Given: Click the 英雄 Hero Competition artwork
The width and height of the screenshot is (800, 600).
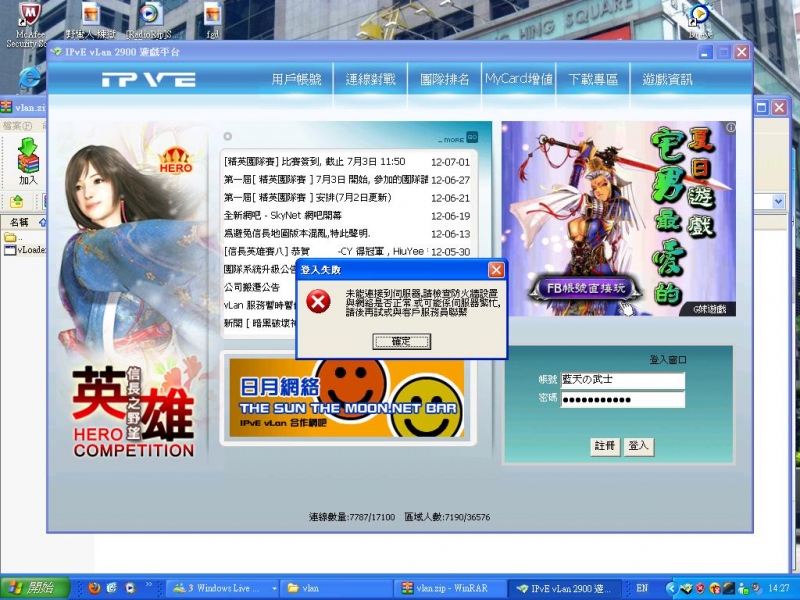Looking at the screenshot, I should coord(134,411).
